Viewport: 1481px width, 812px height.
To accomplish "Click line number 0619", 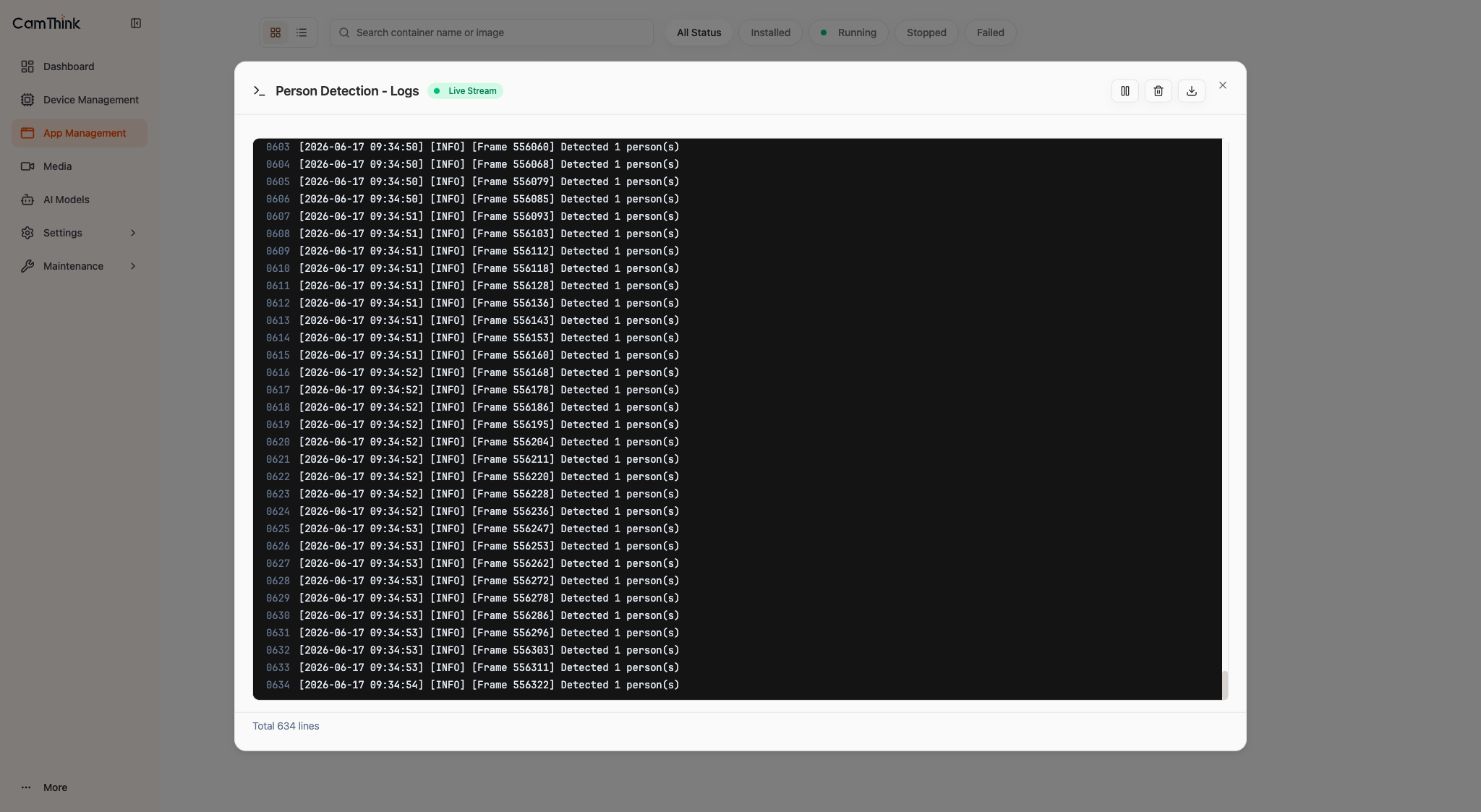I will click(x=278, y=424).
